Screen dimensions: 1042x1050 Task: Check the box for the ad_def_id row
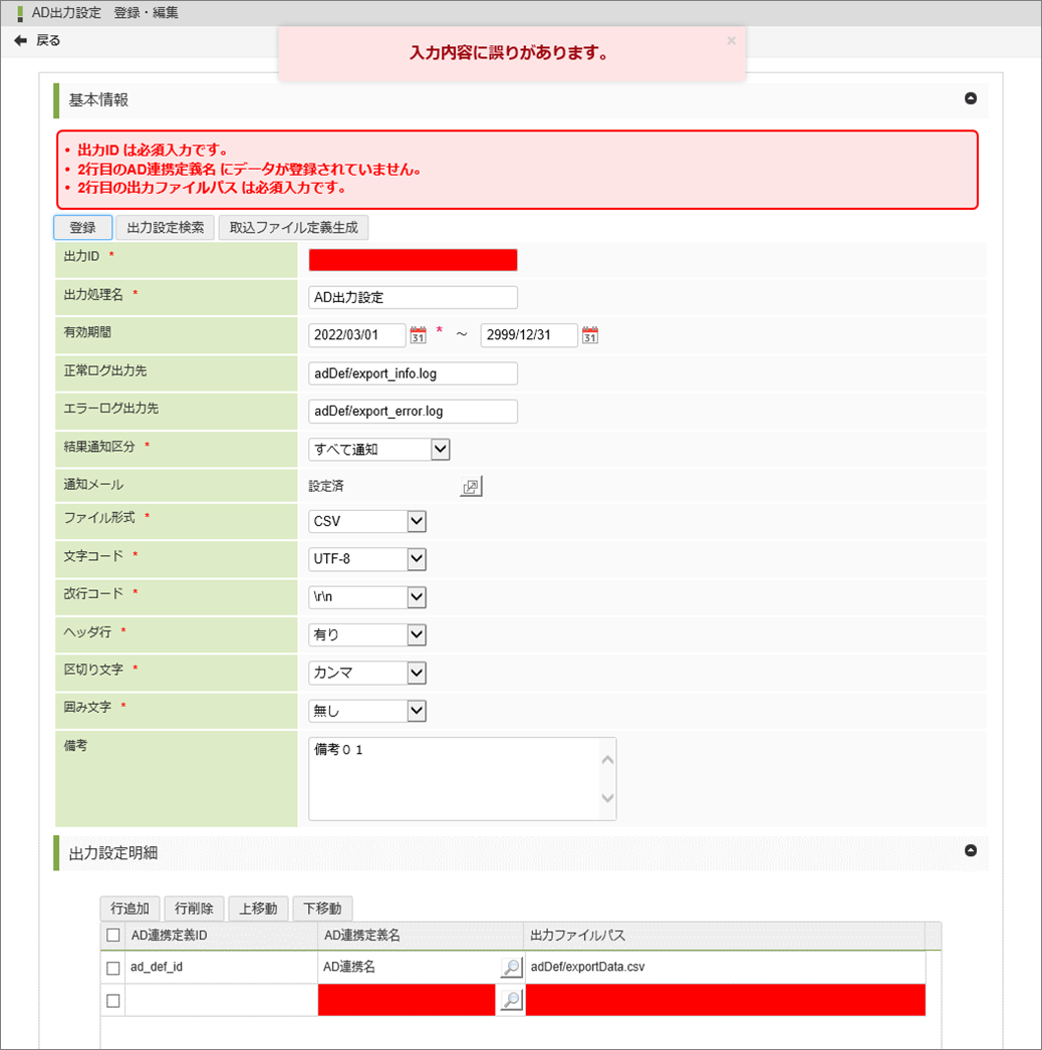tap(113, 968)
